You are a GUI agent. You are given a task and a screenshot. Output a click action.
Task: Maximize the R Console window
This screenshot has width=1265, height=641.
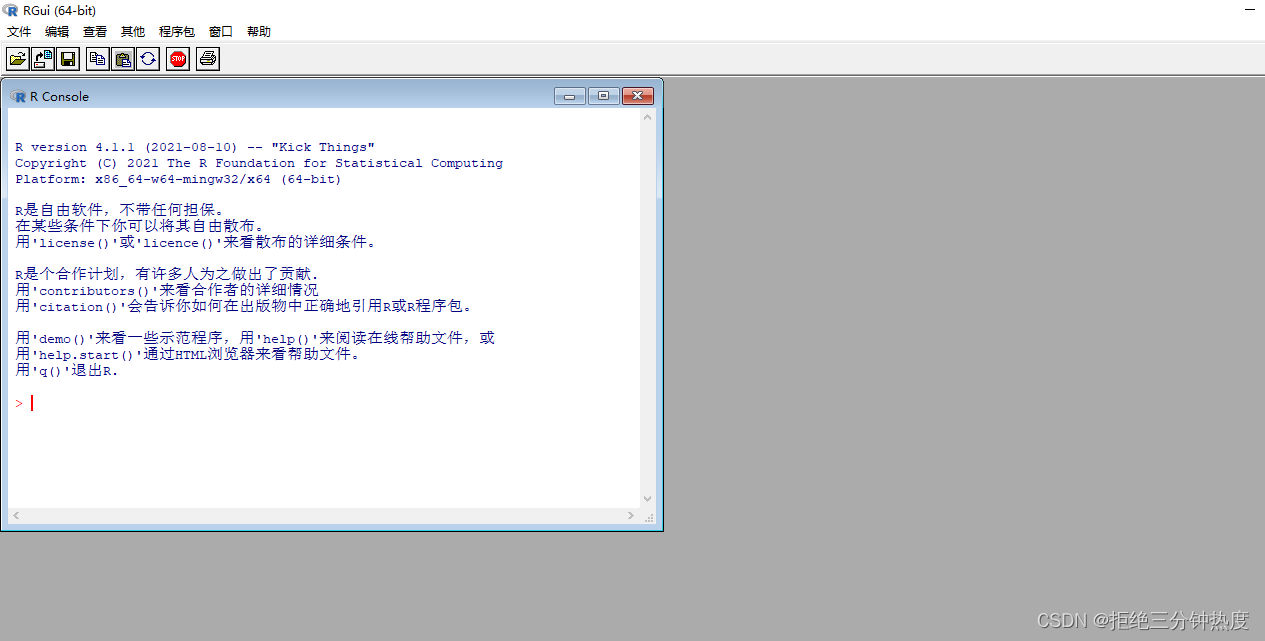pyautogui.click(x=604, y=96)
